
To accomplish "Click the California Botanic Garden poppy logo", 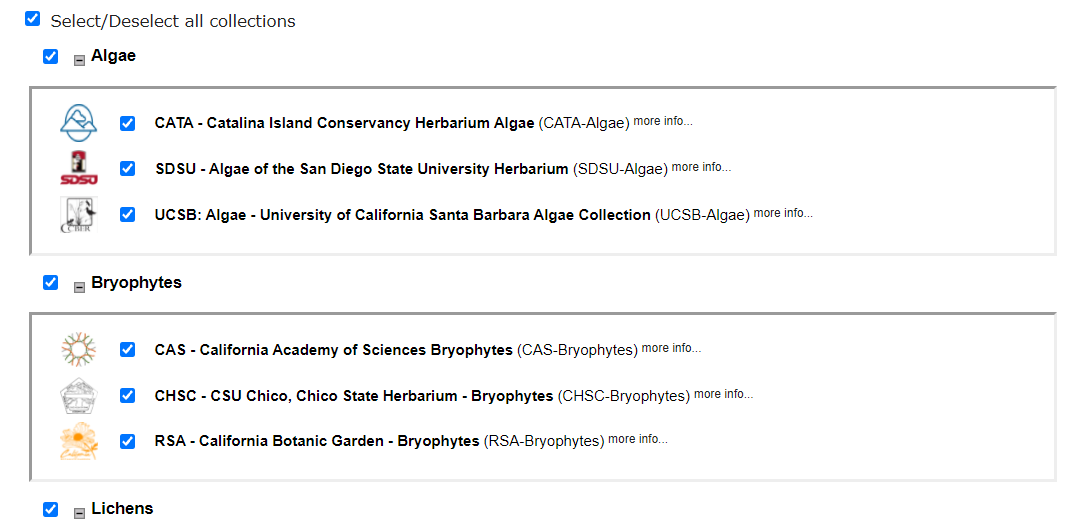I will [79, 441].
